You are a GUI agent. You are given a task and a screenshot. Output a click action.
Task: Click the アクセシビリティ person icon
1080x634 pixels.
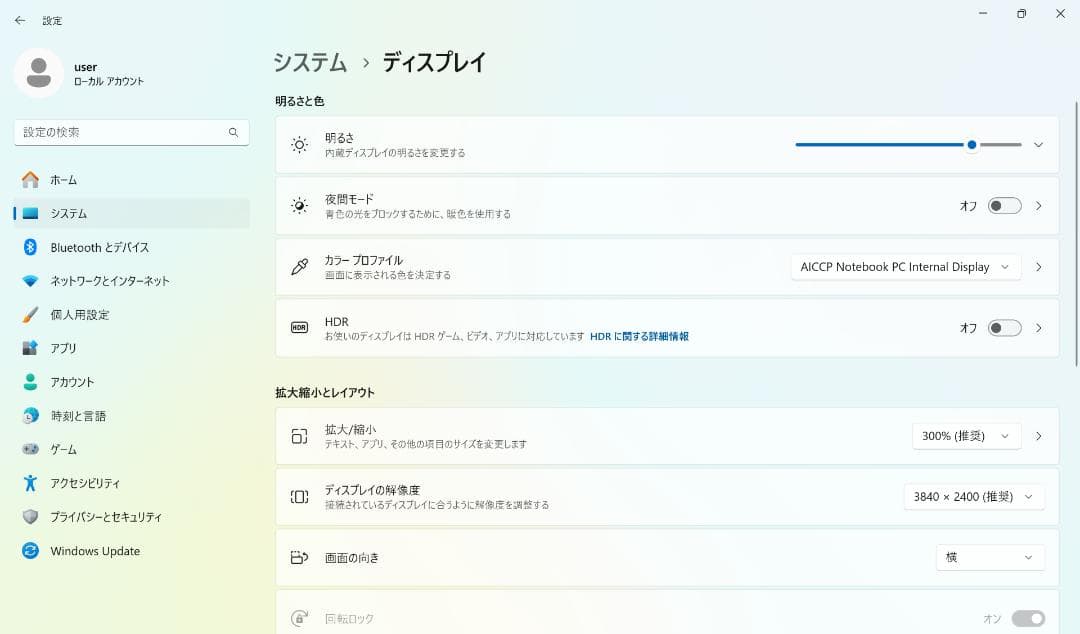30,483
